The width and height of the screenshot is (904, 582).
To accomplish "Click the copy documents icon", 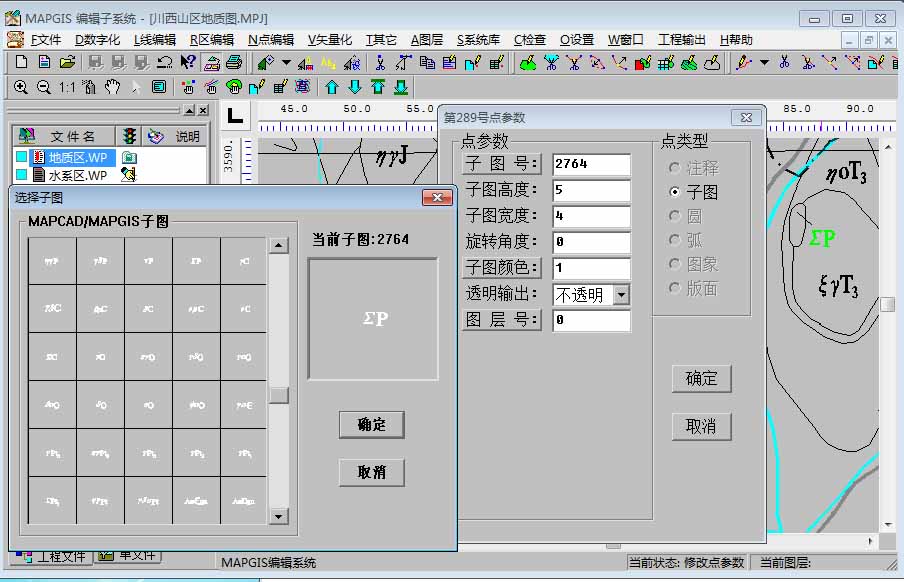I will pyautogui.click(x=427, y=62).
